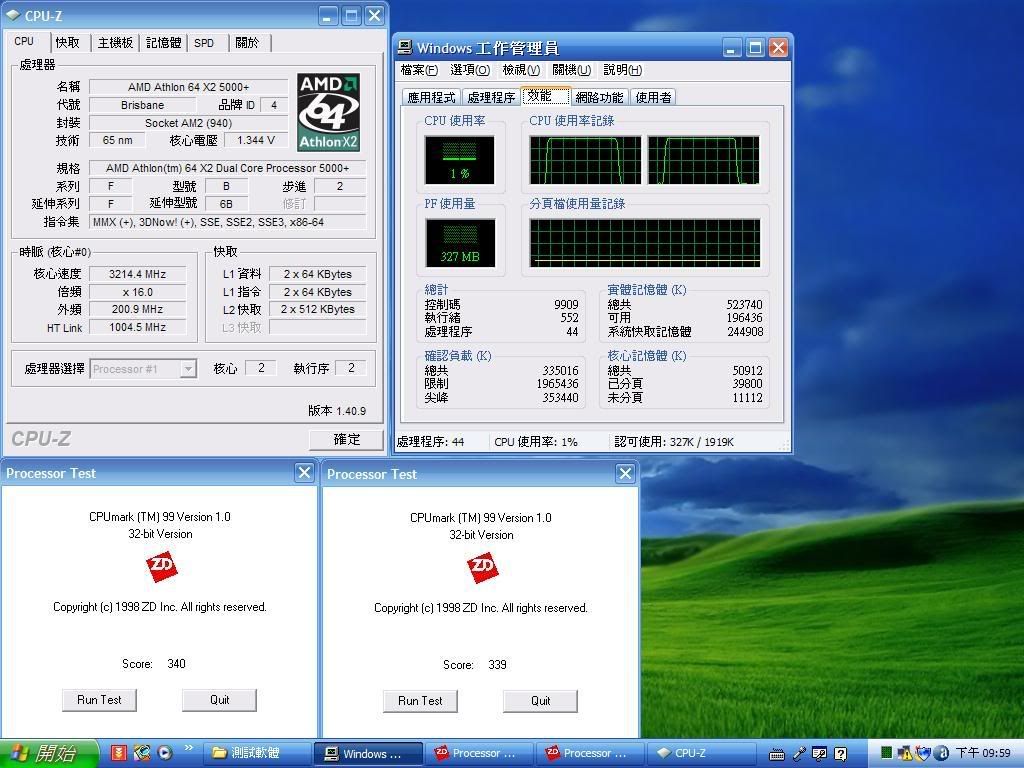
Task: Click the language bar options icon
Action: (819, 754)
